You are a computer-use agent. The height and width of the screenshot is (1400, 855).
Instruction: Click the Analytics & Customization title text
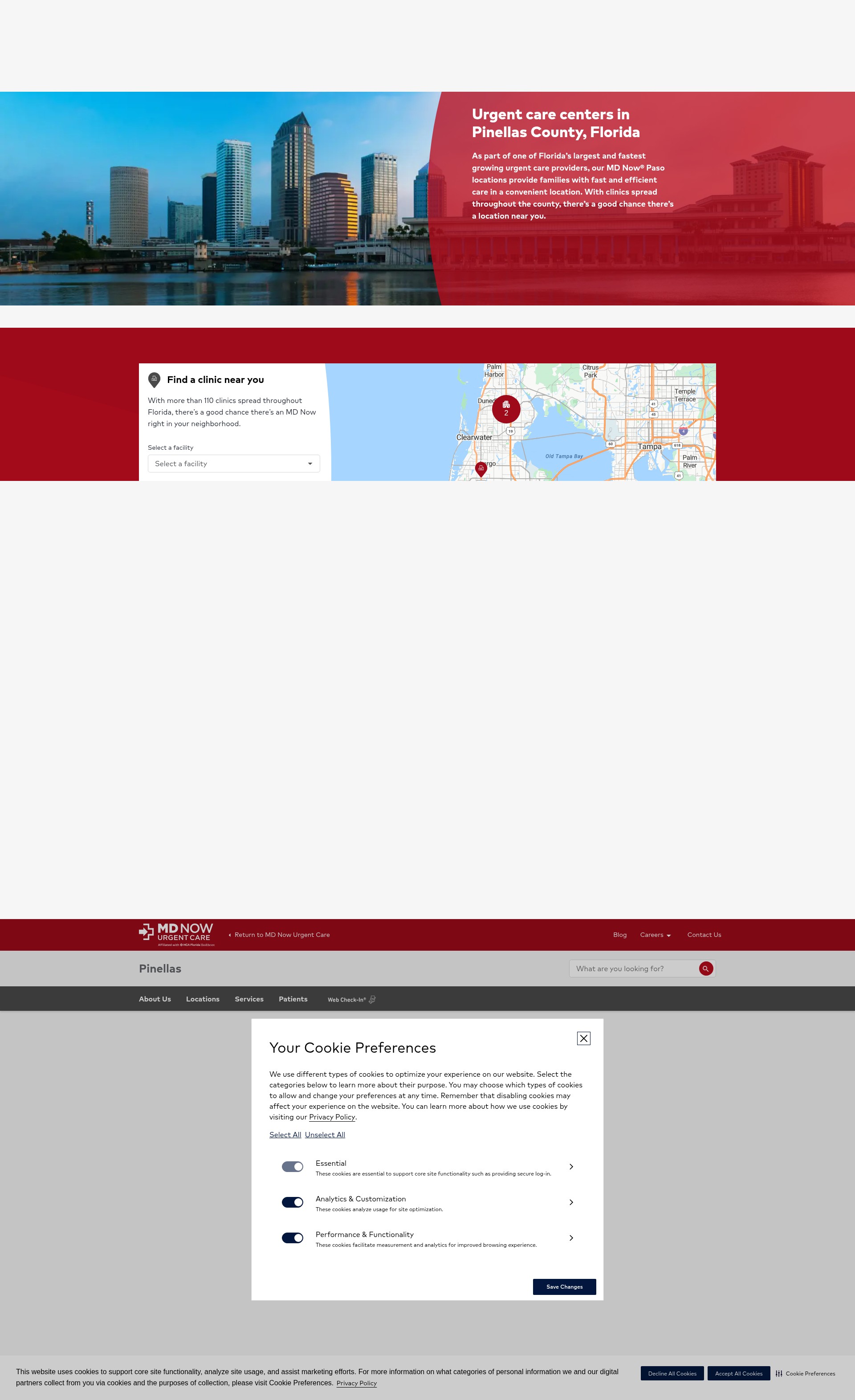pos(361,1199)
